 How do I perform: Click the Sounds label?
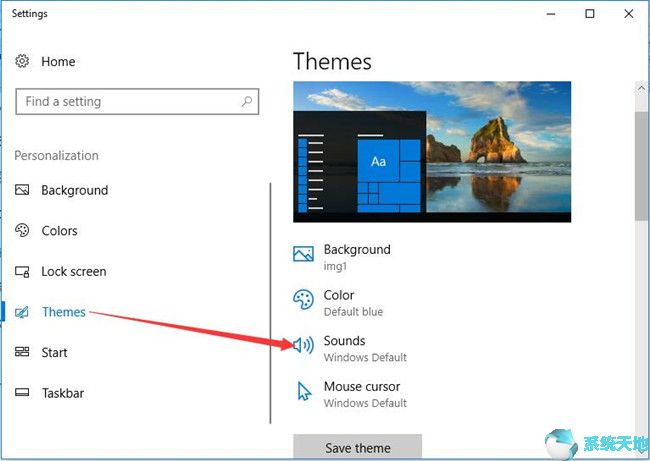[x=344, y=341]
